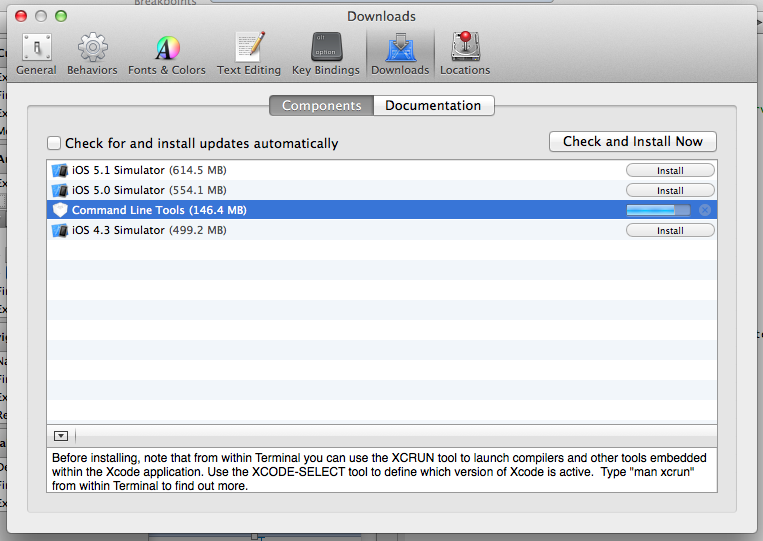Select the iOS 5.0 Simulator row text

[x=149, y=190]
